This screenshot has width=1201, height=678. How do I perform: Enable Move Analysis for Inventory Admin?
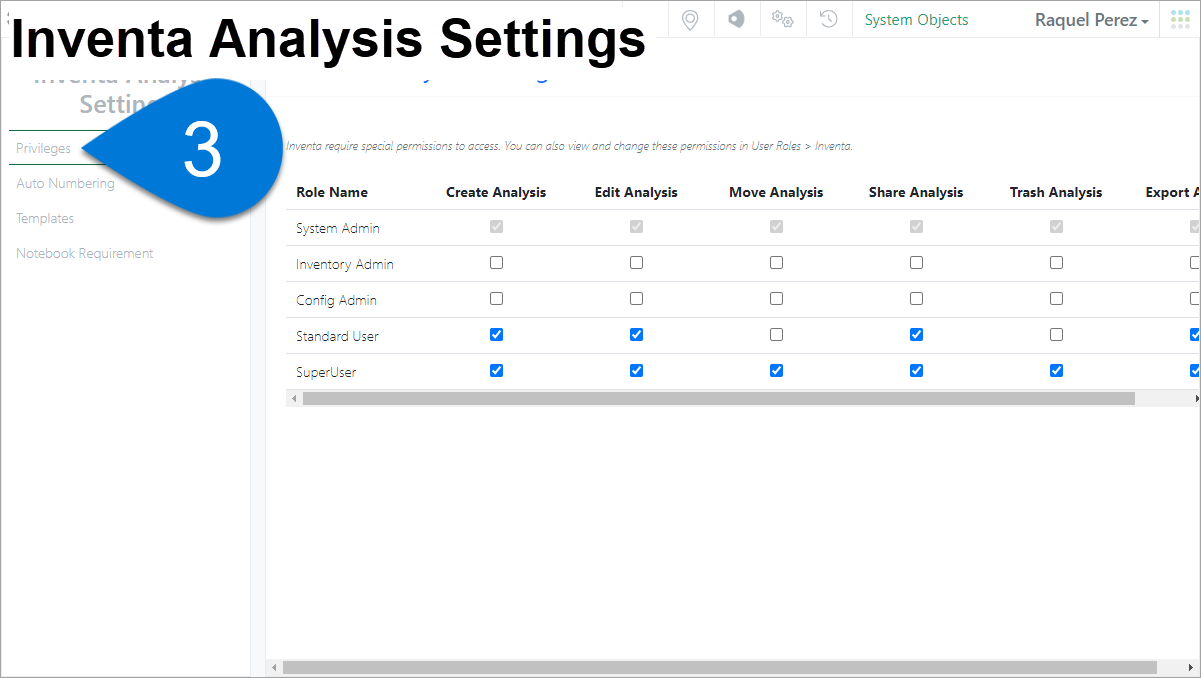pyautogui.click(x=776, y=263)
